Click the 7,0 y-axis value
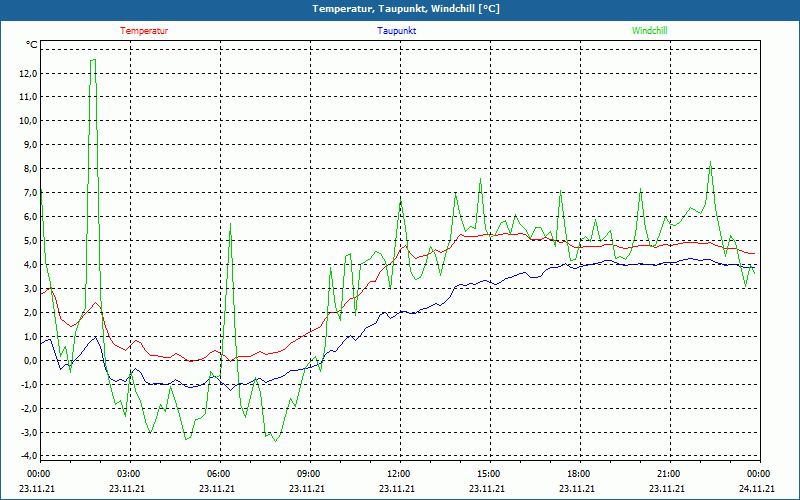The image size is (800, 500). pyautogui.click(x=30, y=193)
